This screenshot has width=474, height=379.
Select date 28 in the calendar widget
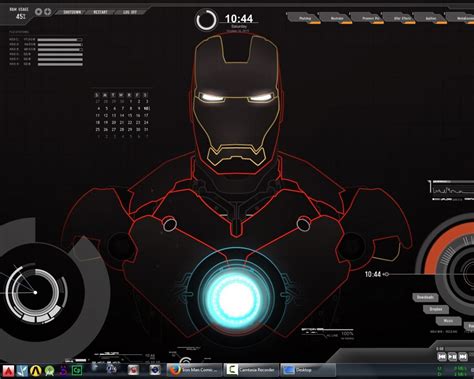coord(122,129)
